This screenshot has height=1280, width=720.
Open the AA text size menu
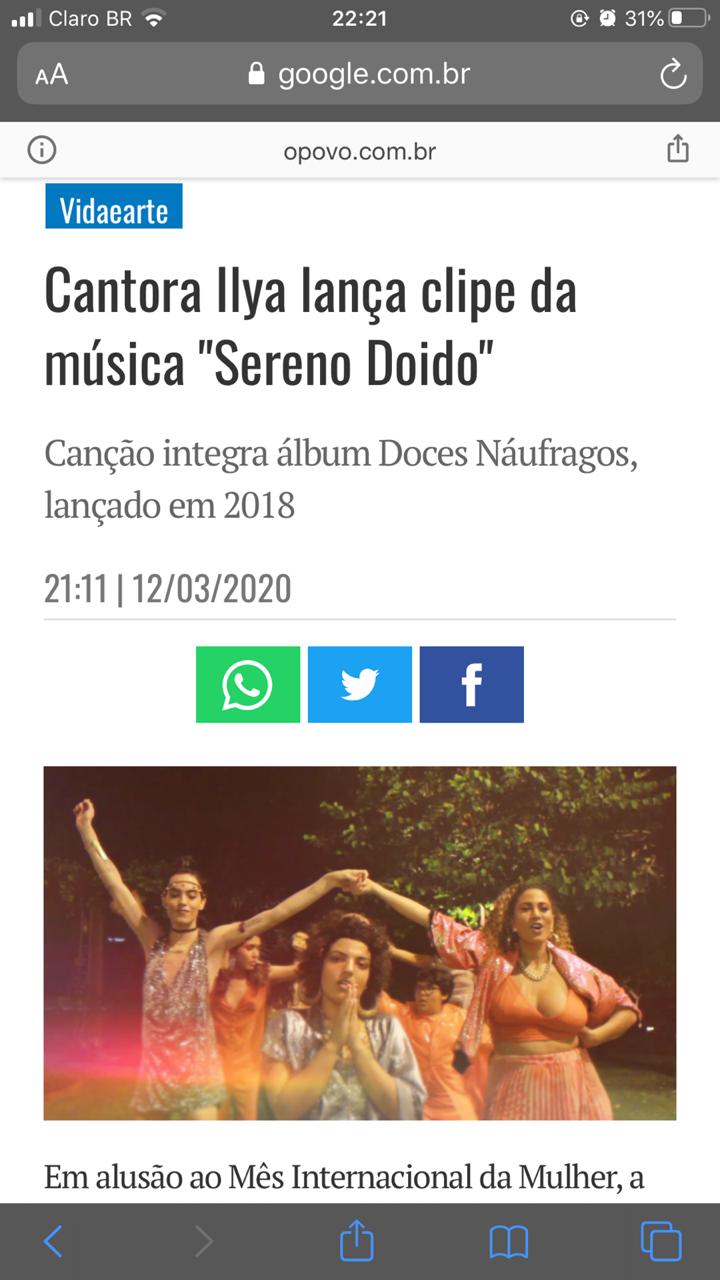point(51,75)
